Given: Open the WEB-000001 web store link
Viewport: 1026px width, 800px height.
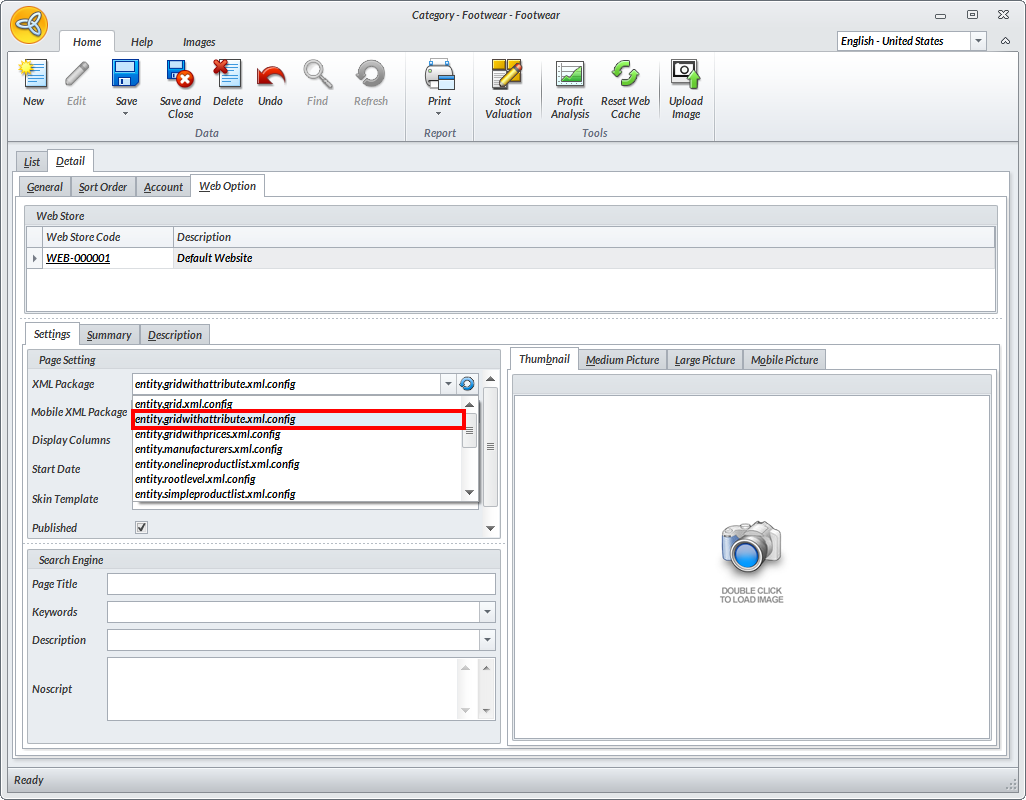Looking at the screenshot, I should [x=78, y=258].
